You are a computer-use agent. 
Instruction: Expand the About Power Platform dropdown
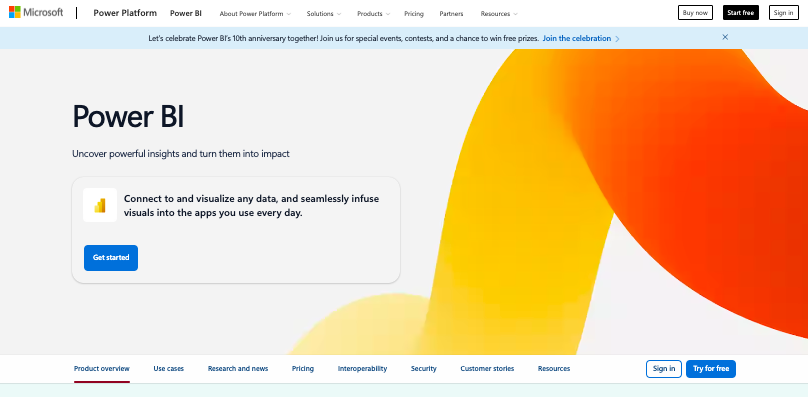(x=255, y=14)
